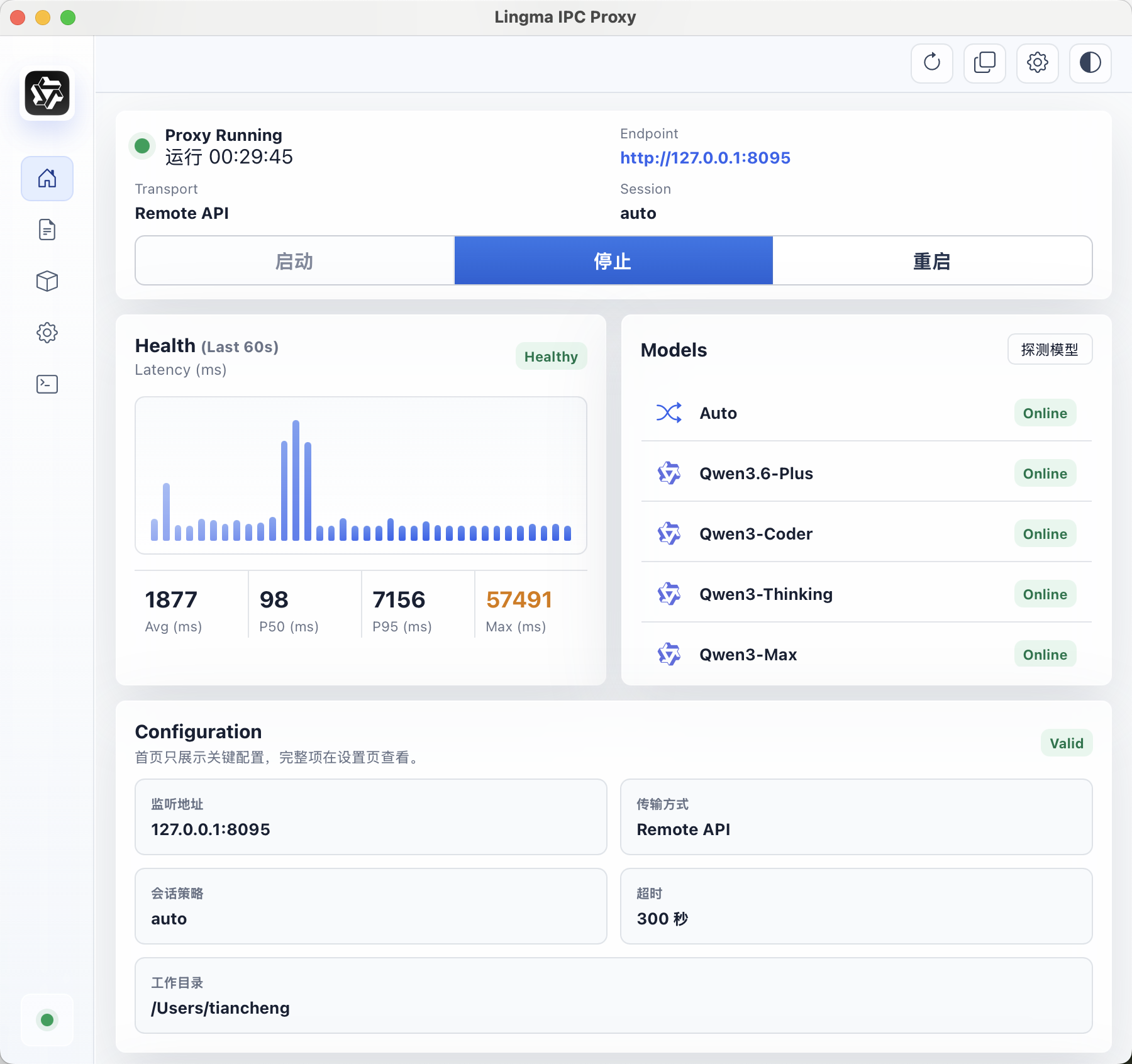Screen dimensions: 1132x1064
Task: Click the refresh icon in top toolbar
Action: [x=932, y=63]
